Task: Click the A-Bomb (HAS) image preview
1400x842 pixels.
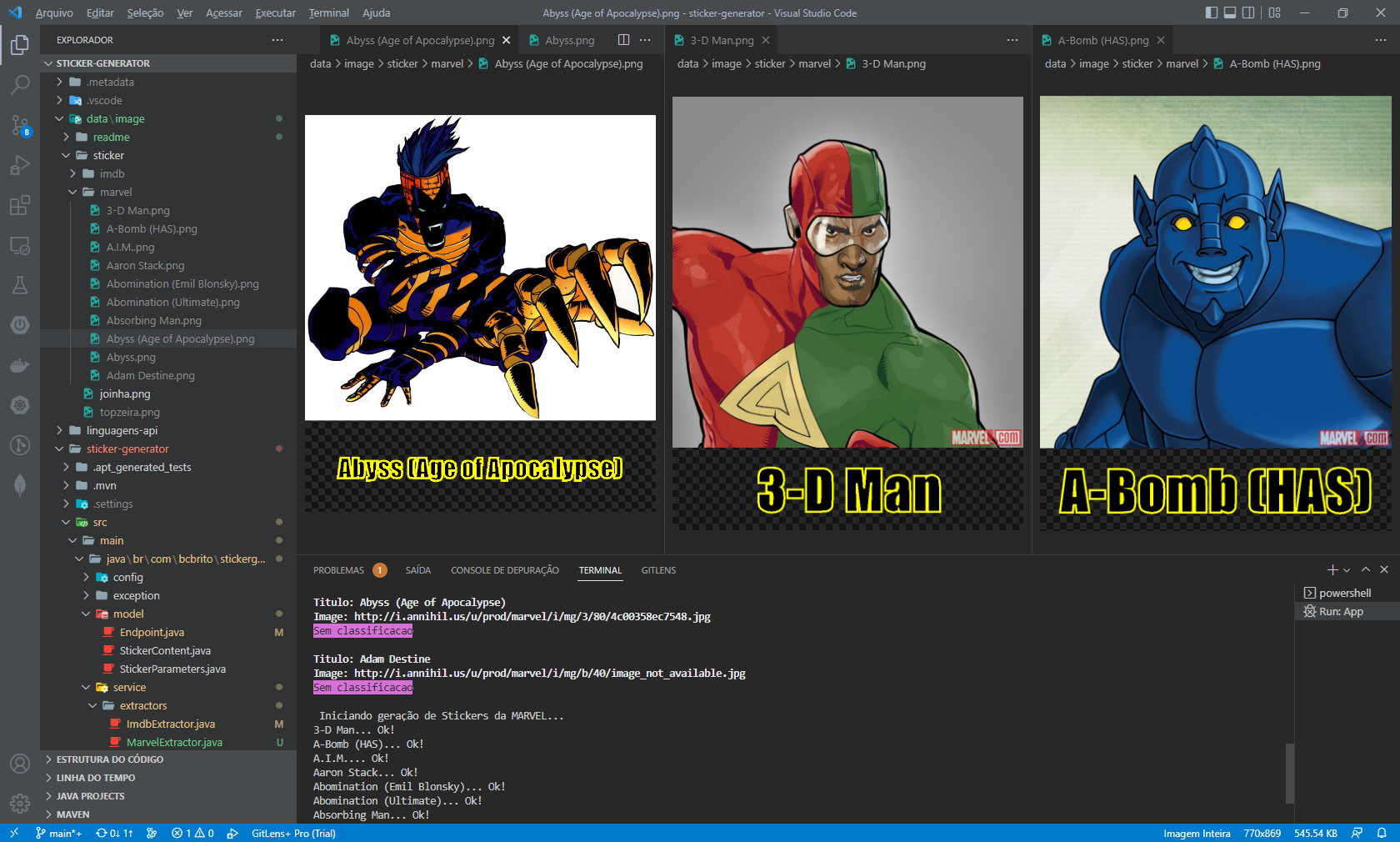Action: pos(1216,313)
